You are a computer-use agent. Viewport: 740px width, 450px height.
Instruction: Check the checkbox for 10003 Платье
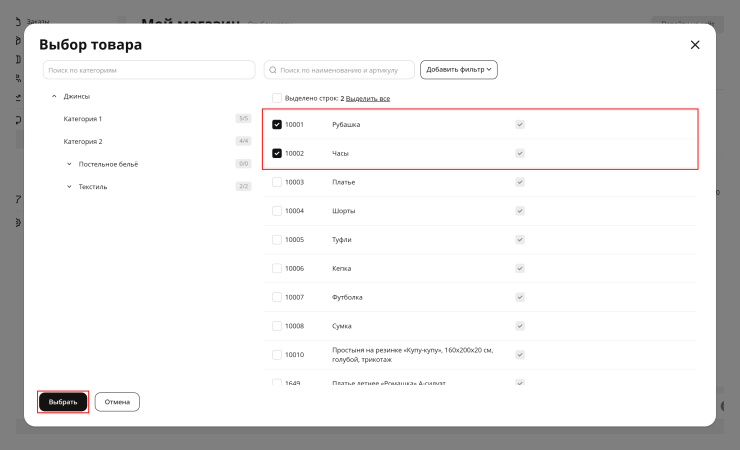click(x=277, y=182)
